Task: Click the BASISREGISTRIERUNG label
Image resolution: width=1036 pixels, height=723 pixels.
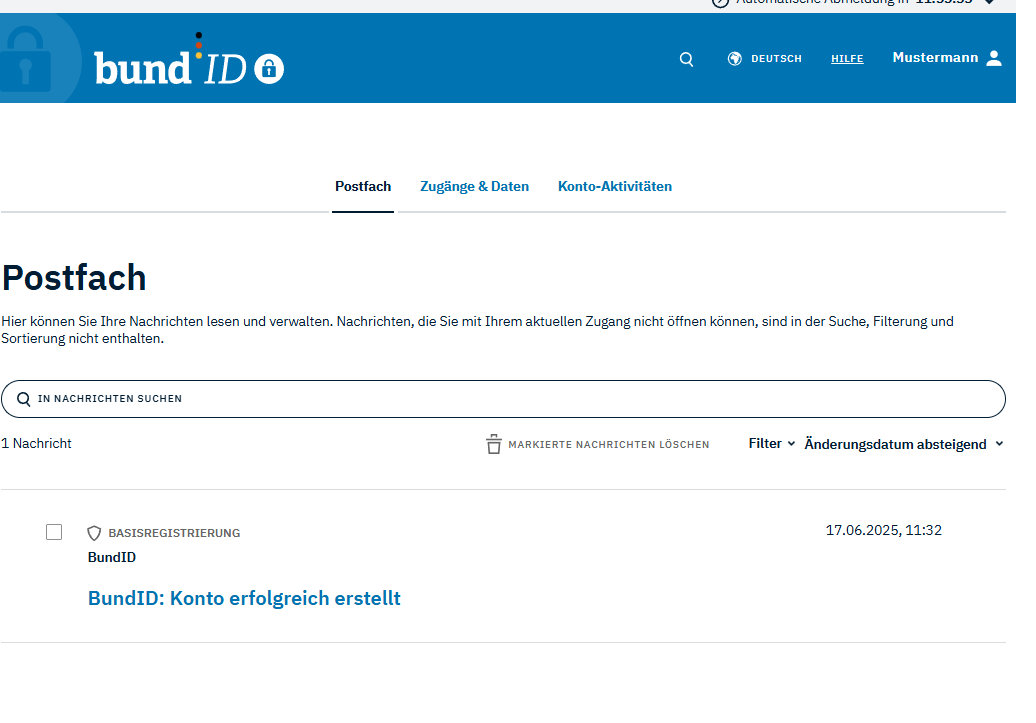Action: click(174, 533)
